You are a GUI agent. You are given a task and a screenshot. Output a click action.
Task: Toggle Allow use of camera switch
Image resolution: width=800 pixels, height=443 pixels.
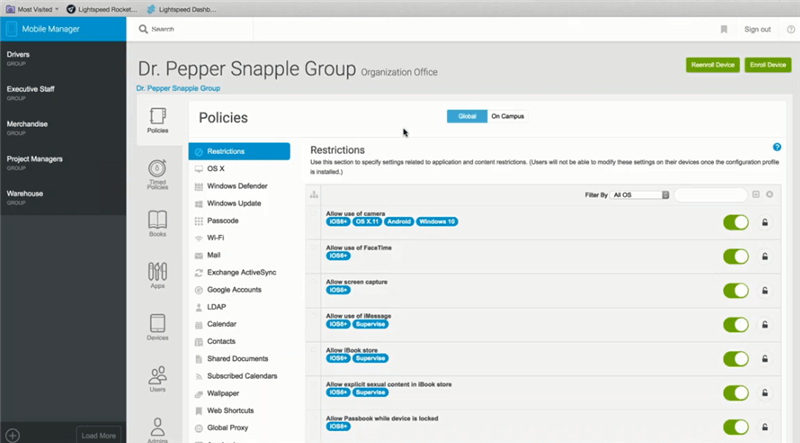736,223
